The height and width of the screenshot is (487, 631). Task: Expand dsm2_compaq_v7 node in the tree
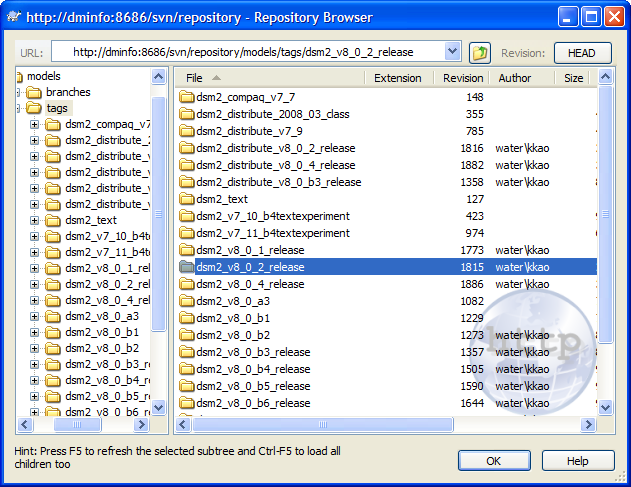(35, 124)
